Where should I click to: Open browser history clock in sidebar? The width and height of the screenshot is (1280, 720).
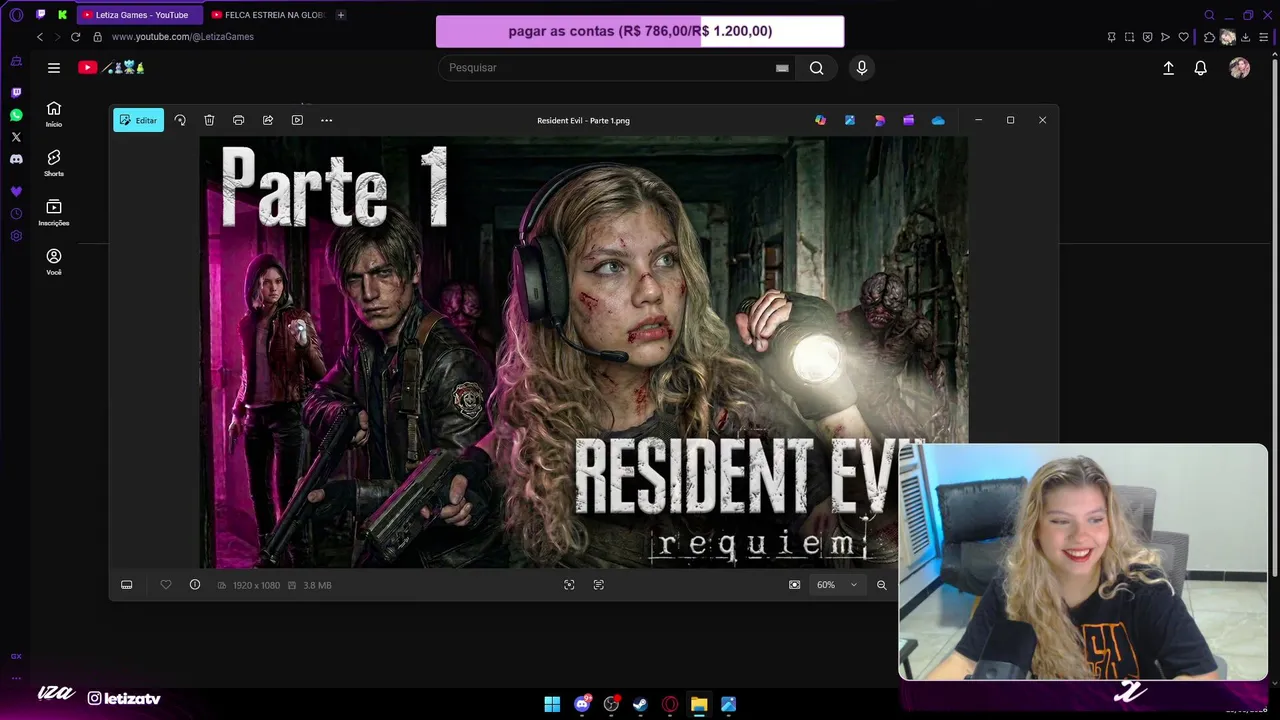[16, 214]
